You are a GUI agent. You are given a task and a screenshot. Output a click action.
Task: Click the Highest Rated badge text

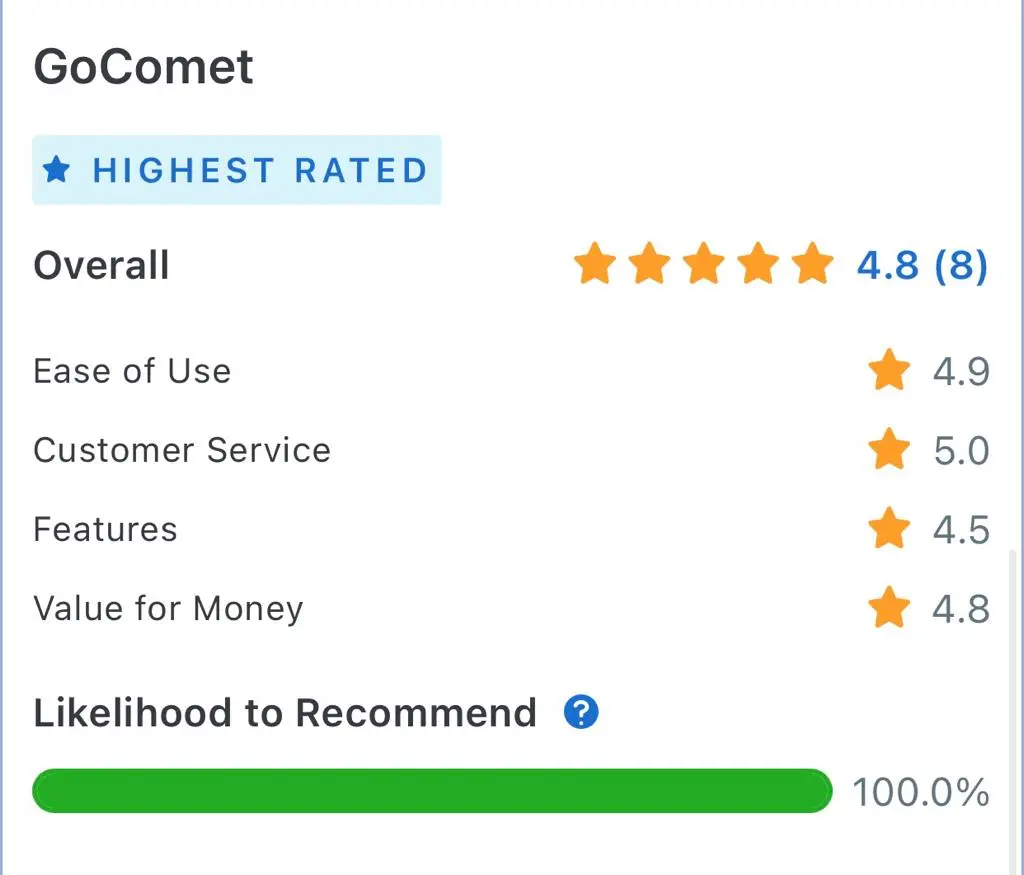pyautogui.click(x=260, y=170)
